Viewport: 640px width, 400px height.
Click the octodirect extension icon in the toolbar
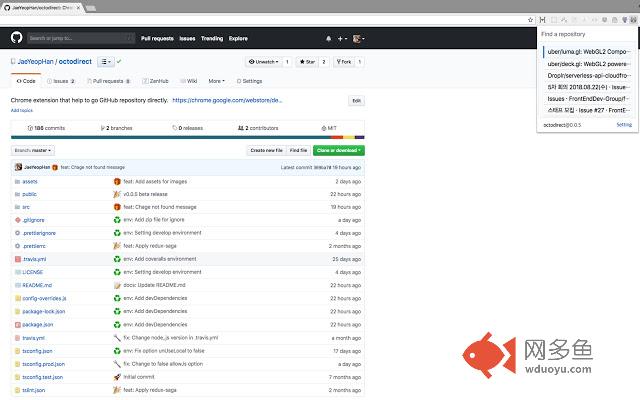pos(633,20)
